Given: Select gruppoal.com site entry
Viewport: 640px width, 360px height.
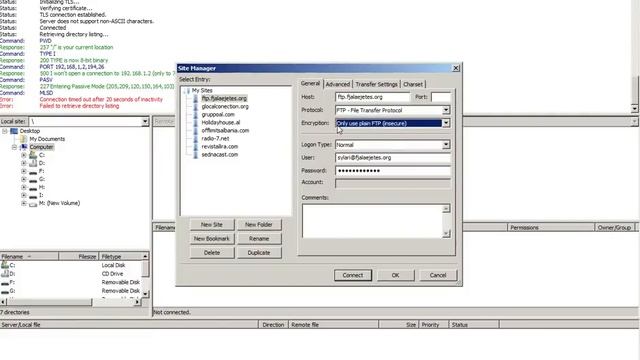Looking at the screenshot, I should coord(218,115).
